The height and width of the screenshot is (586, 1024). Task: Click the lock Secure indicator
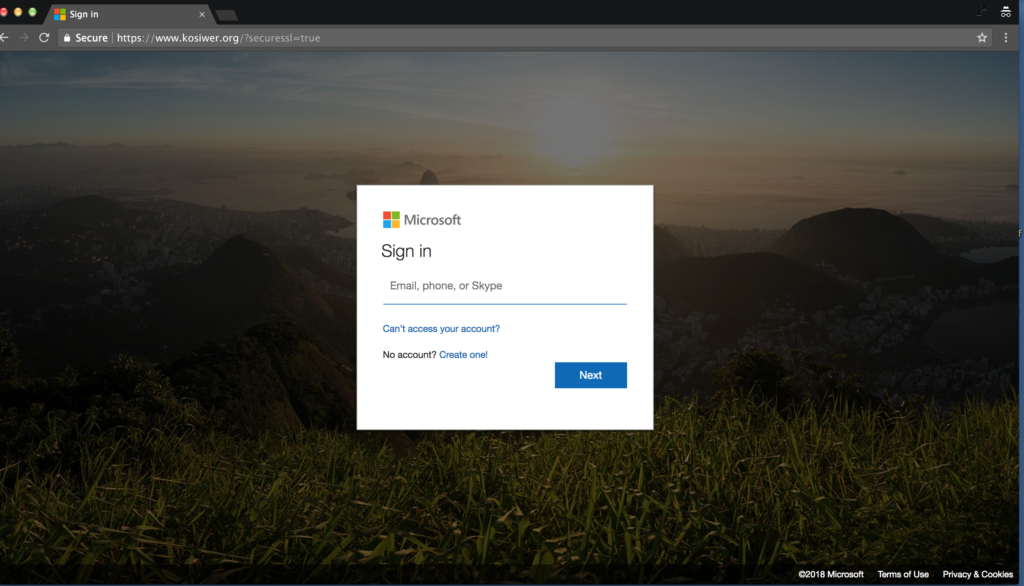point(86,38)
